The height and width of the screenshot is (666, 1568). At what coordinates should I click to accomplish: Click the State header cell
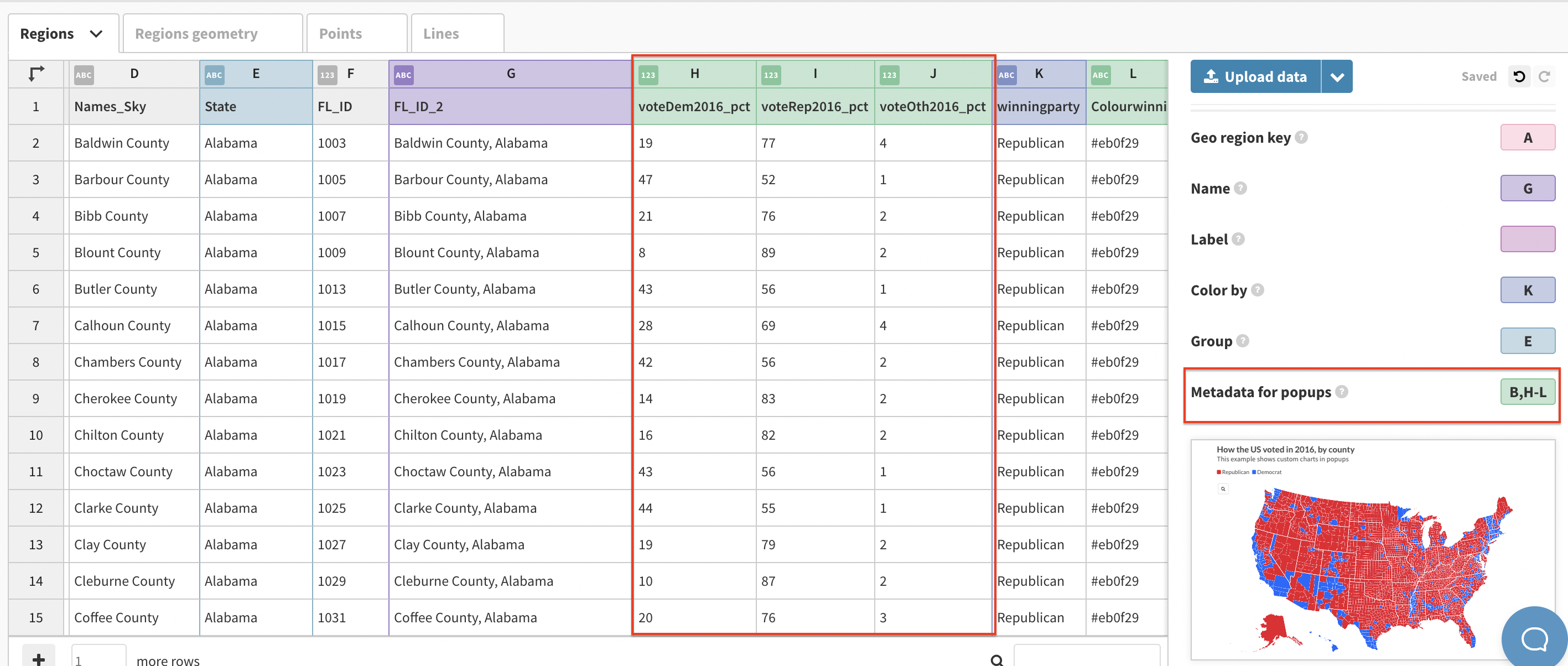(256, 107)
